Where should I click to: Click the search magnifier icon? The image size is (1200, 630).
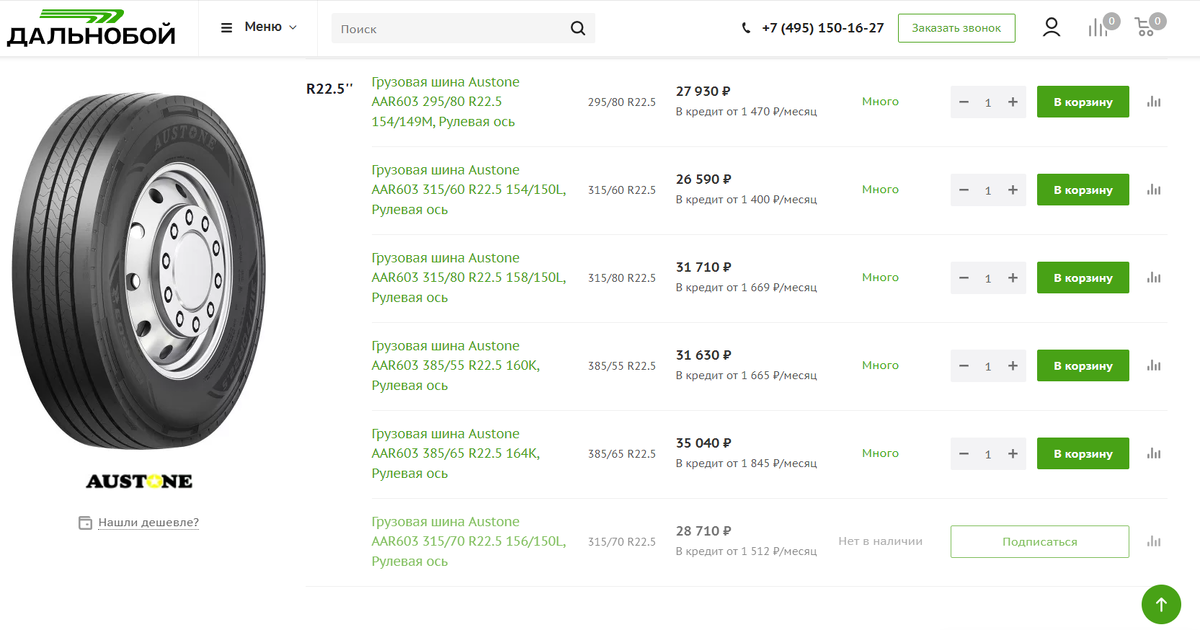[578, 28]
